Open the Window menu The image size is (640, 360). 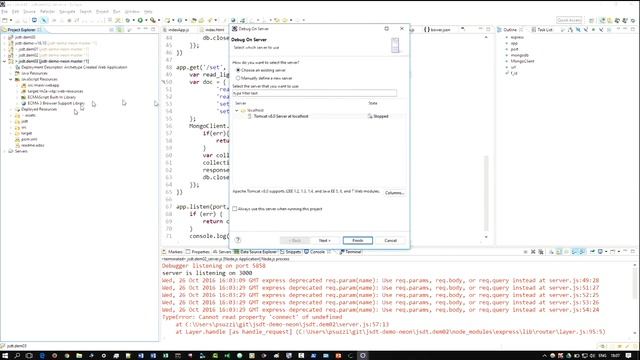click(x=132, y=12)
